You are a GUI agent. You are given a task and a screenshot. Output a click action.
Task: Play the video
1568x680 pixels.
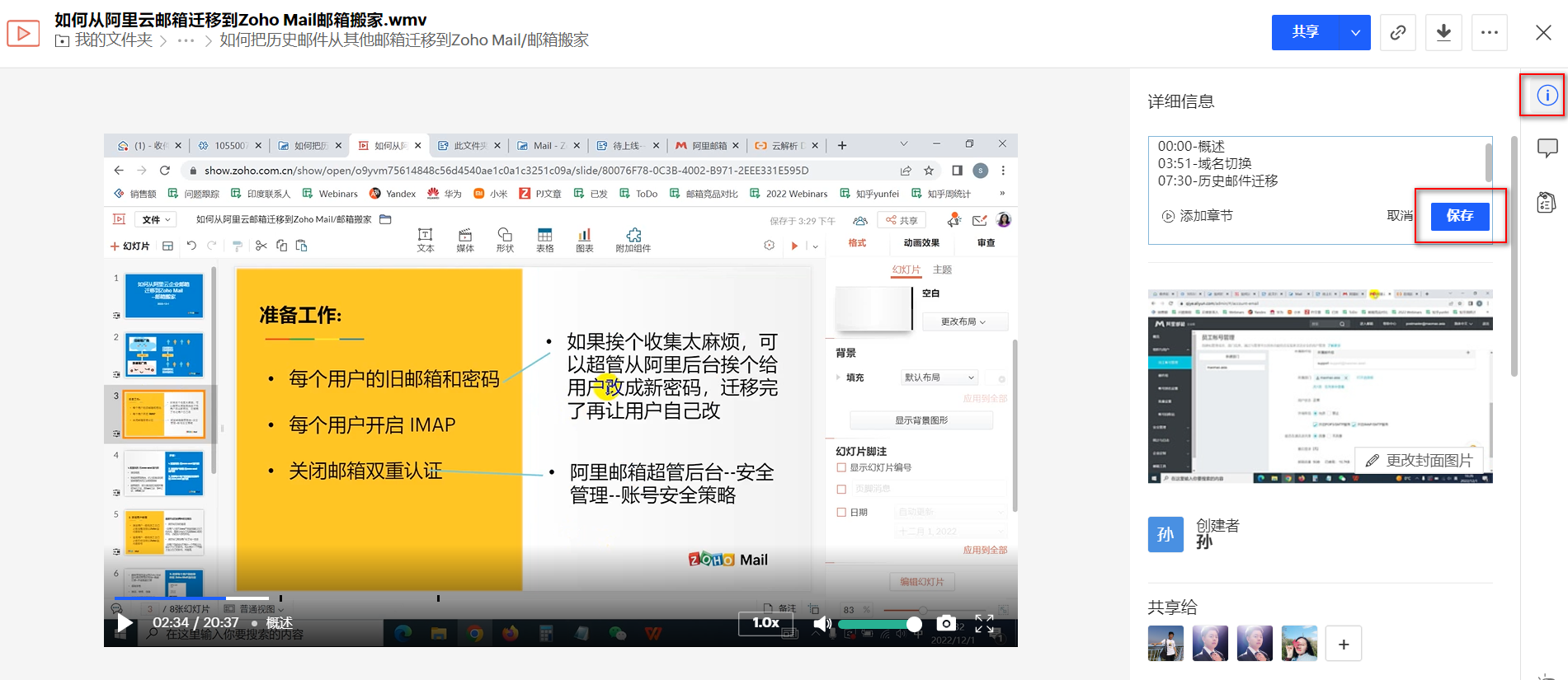click(x=125, y=623)
